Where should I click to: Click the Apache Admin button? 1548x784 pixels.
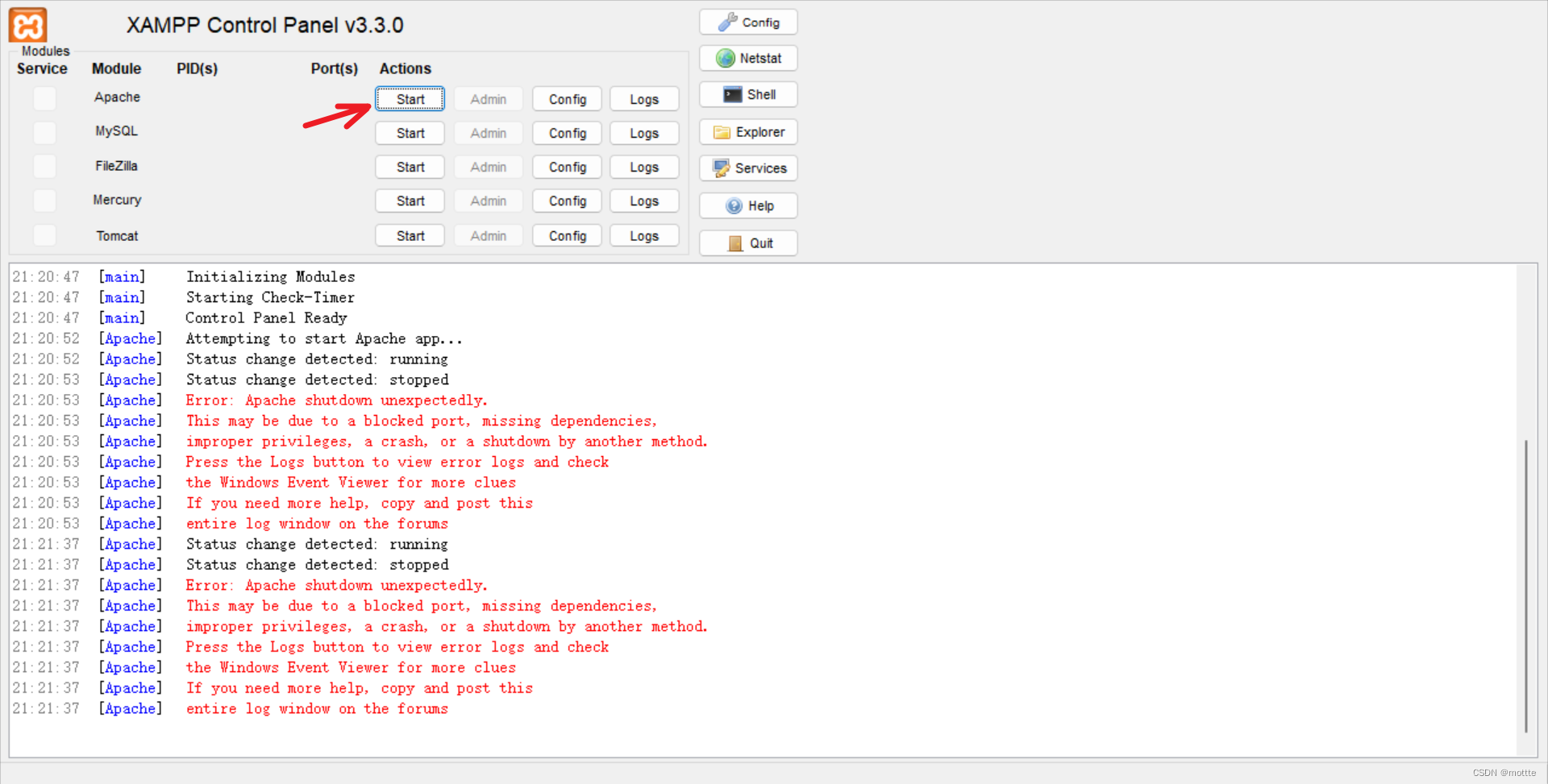489,99
